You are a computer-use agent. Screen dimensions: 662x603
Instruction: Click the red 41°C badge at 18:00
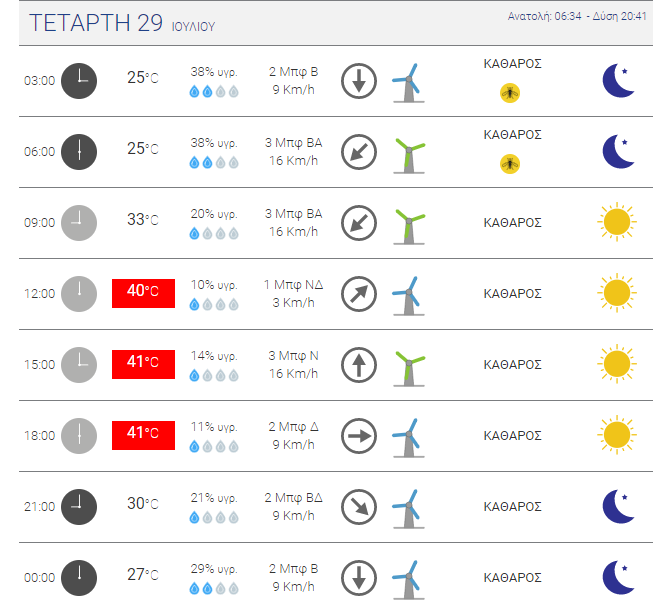(143, 435)
